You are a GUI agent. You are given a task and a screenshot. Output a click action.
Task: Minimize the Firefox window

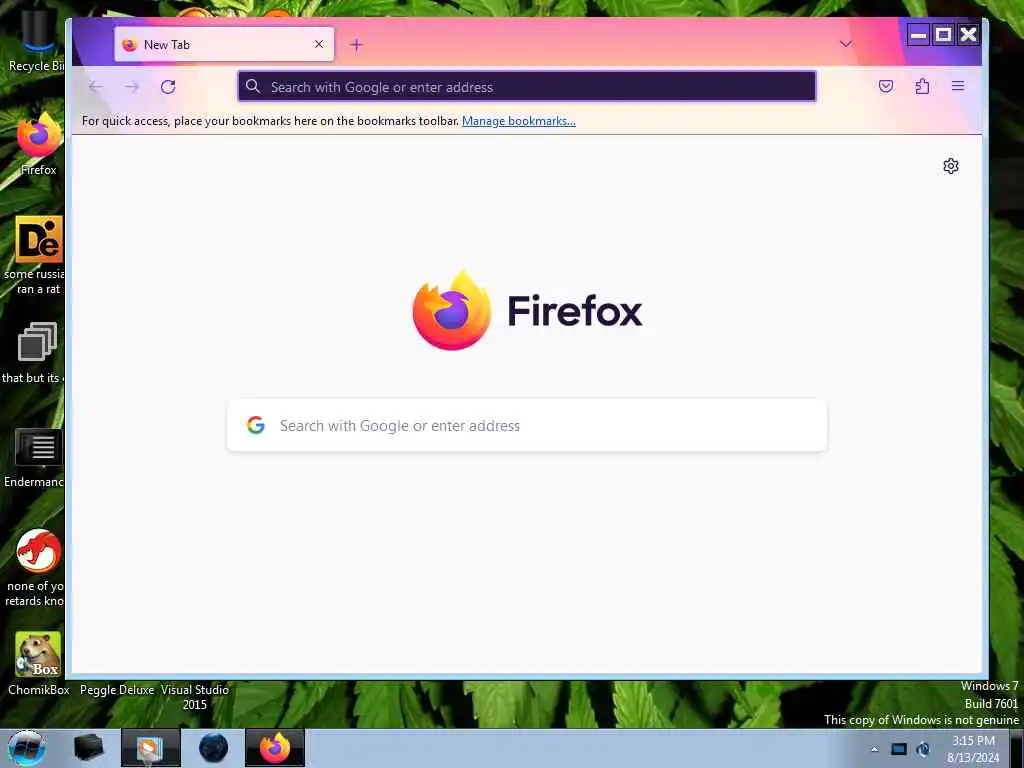918,35
